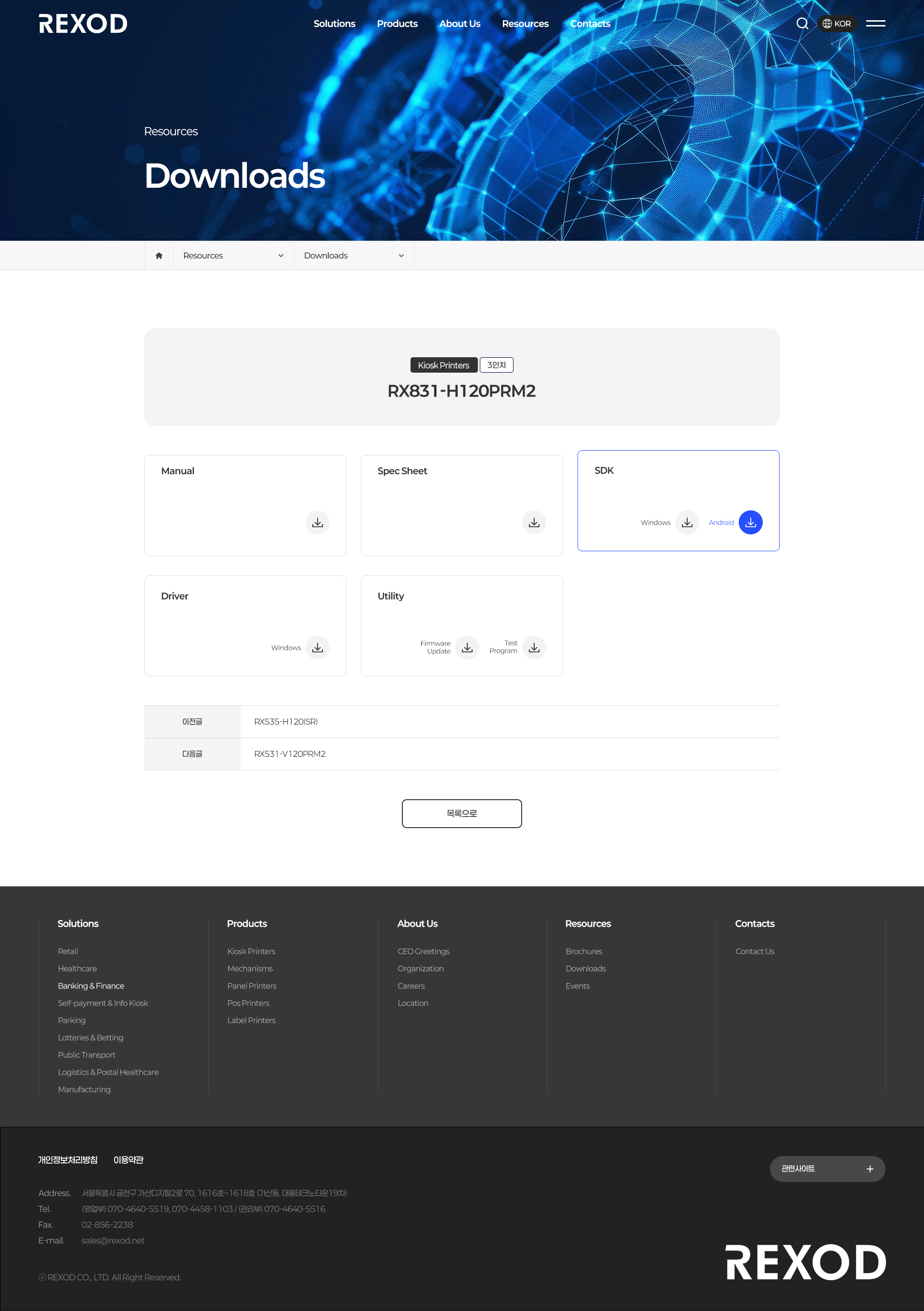Image resolution: width=924 pixels, height=1311 pixels.
Task: Open Self-payment & Info Kiosk link
Action: [x=103, y=1003]
